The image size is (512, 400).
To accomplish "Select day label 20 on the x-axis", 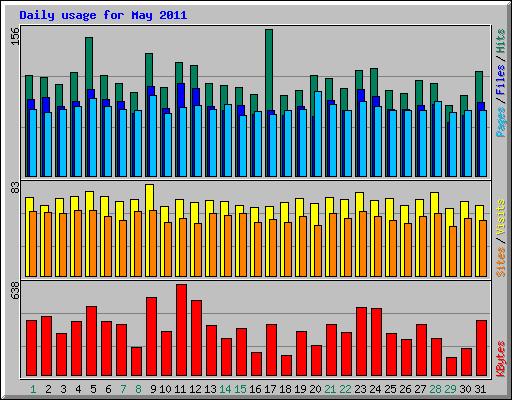I will point(315,389).
